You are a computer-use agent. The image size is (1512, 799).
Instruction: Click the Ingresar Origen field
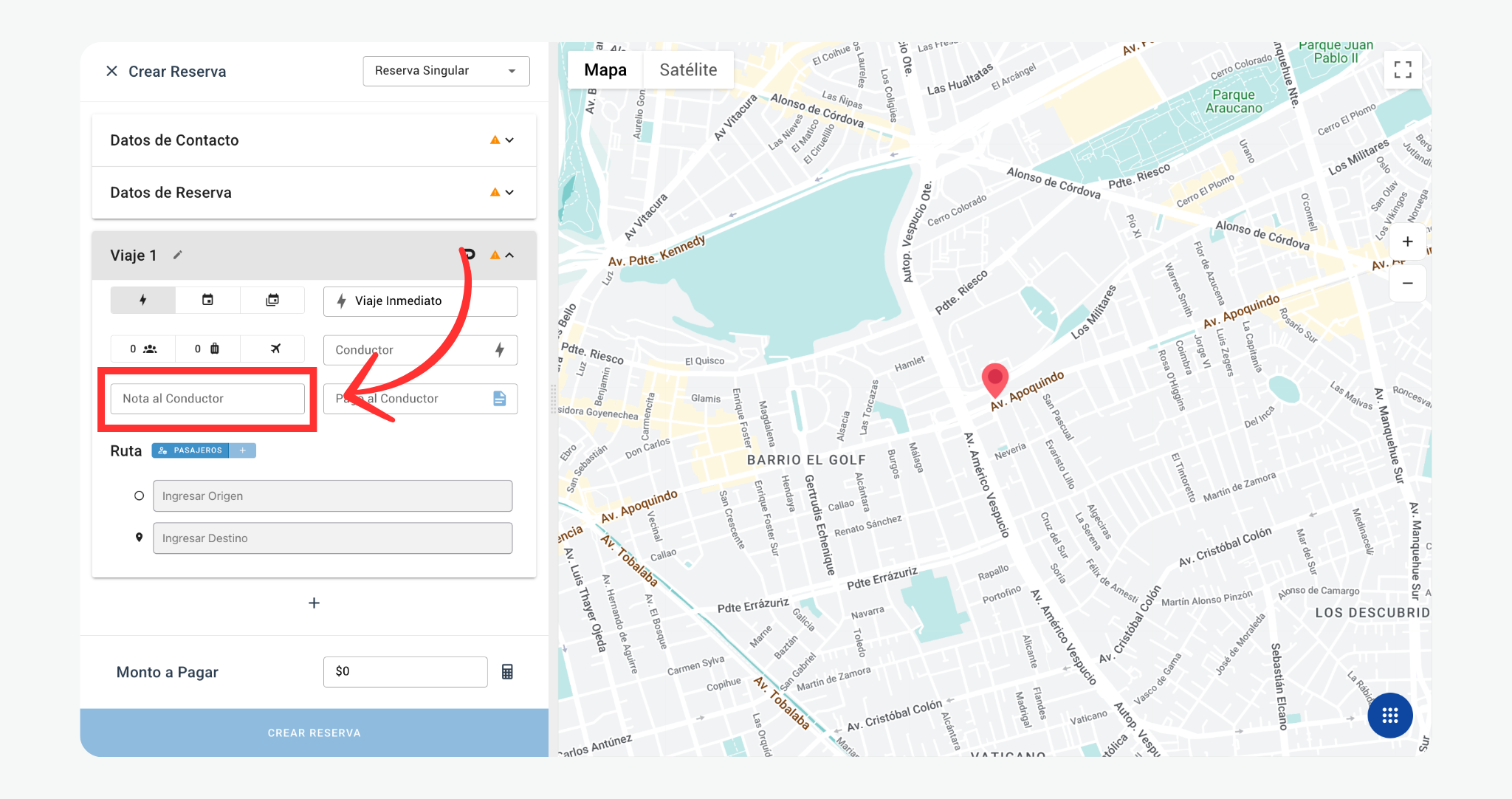point(332,496)
